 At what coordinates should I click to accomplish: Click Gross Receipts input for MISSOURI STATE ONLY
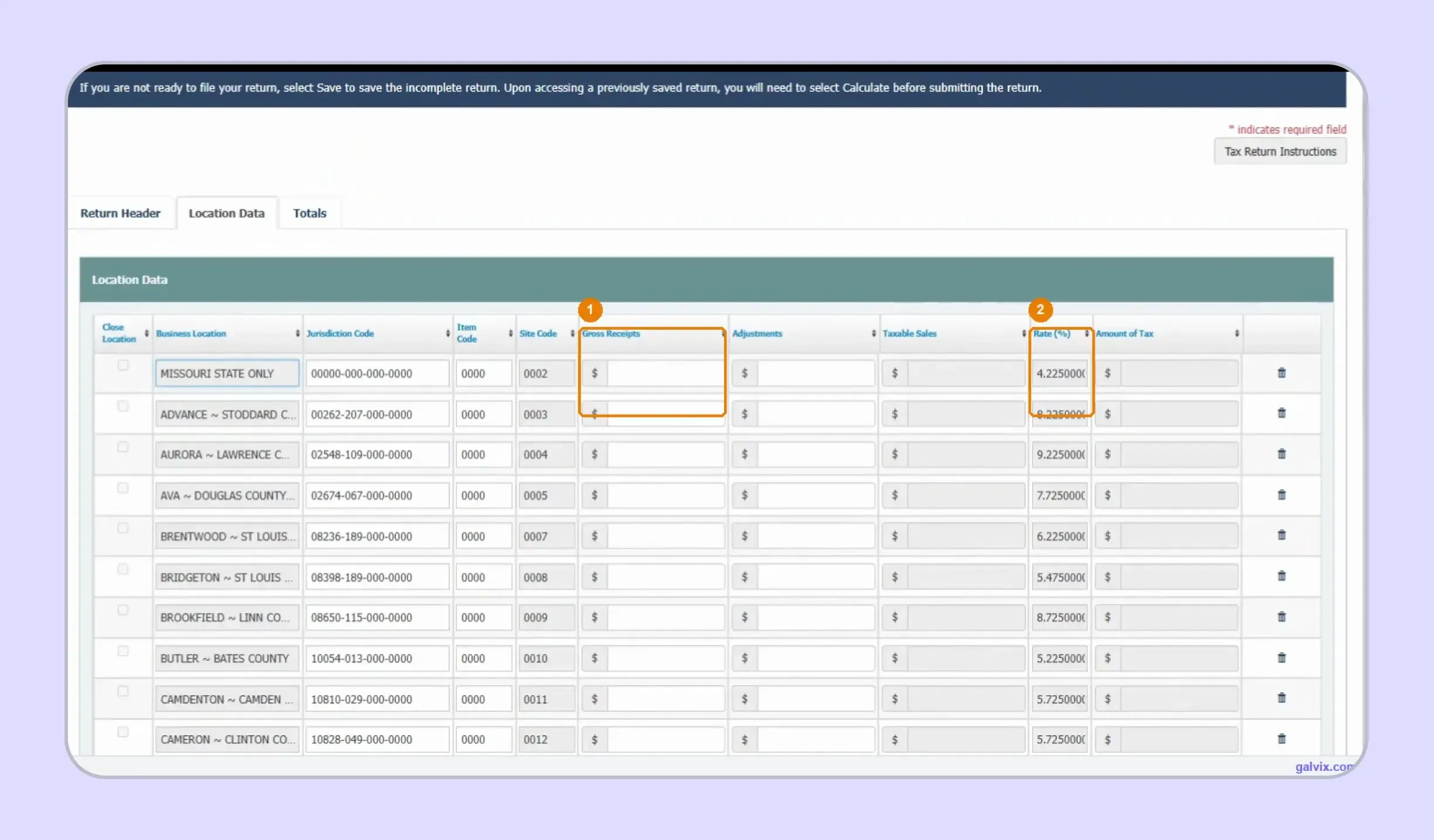click(665, 373)
